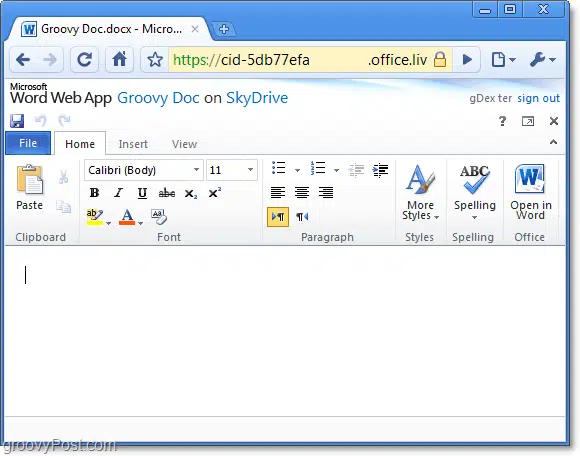Screen dimensions: 580x456
Task: Click the sign out link
Action: 538,98
